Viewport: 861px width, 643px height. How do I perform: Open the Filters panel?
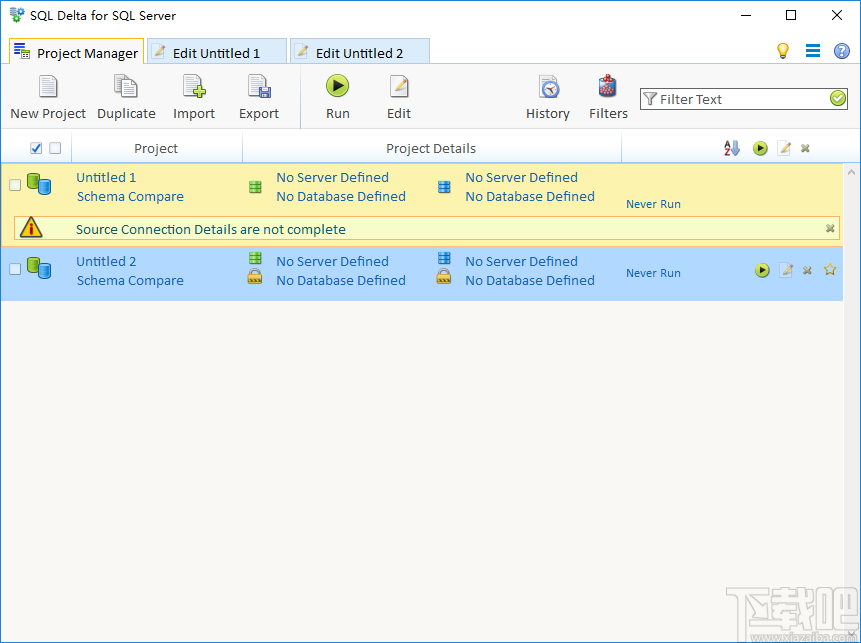[608, 97]
